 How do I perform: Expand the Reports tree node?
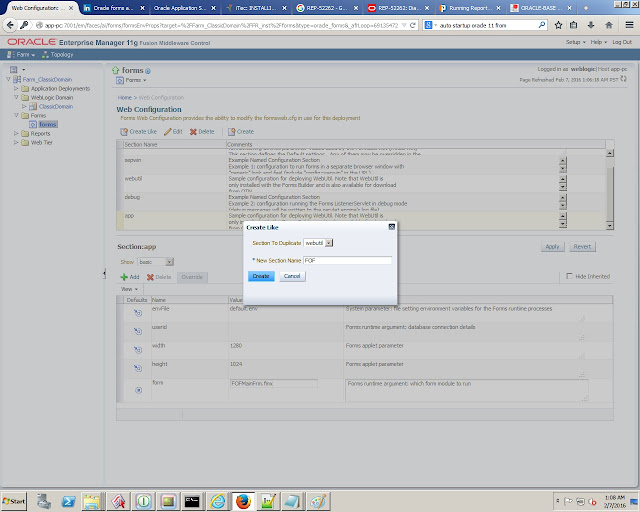point(16,134)
